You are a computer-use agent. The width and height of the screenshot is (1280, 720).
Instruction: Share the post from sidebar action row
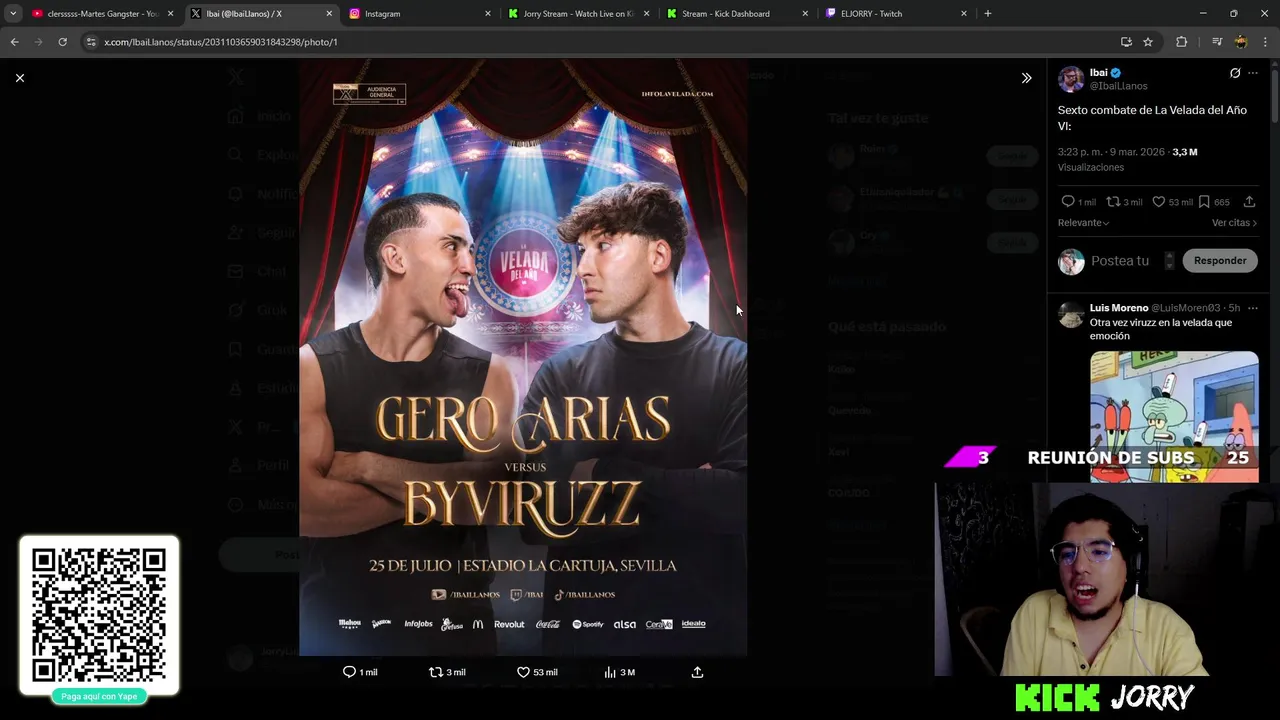pyautogui.click(x=1249, y=202)
